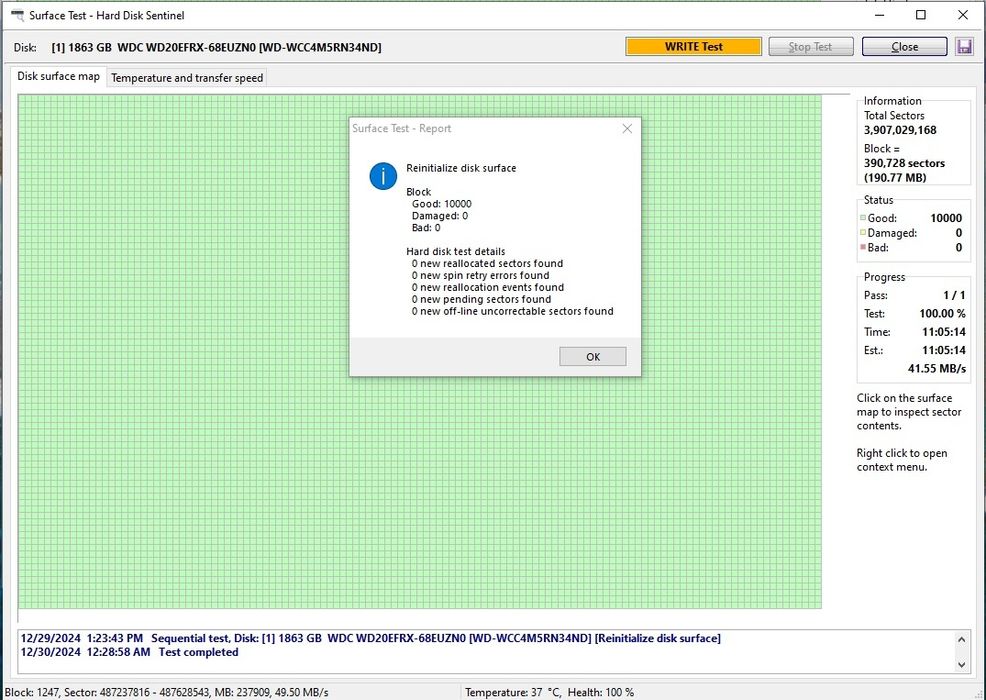The height and width of the screenshot is (700, 986).
Task: Click the WRITE Test button
Action: coord(694,47)
